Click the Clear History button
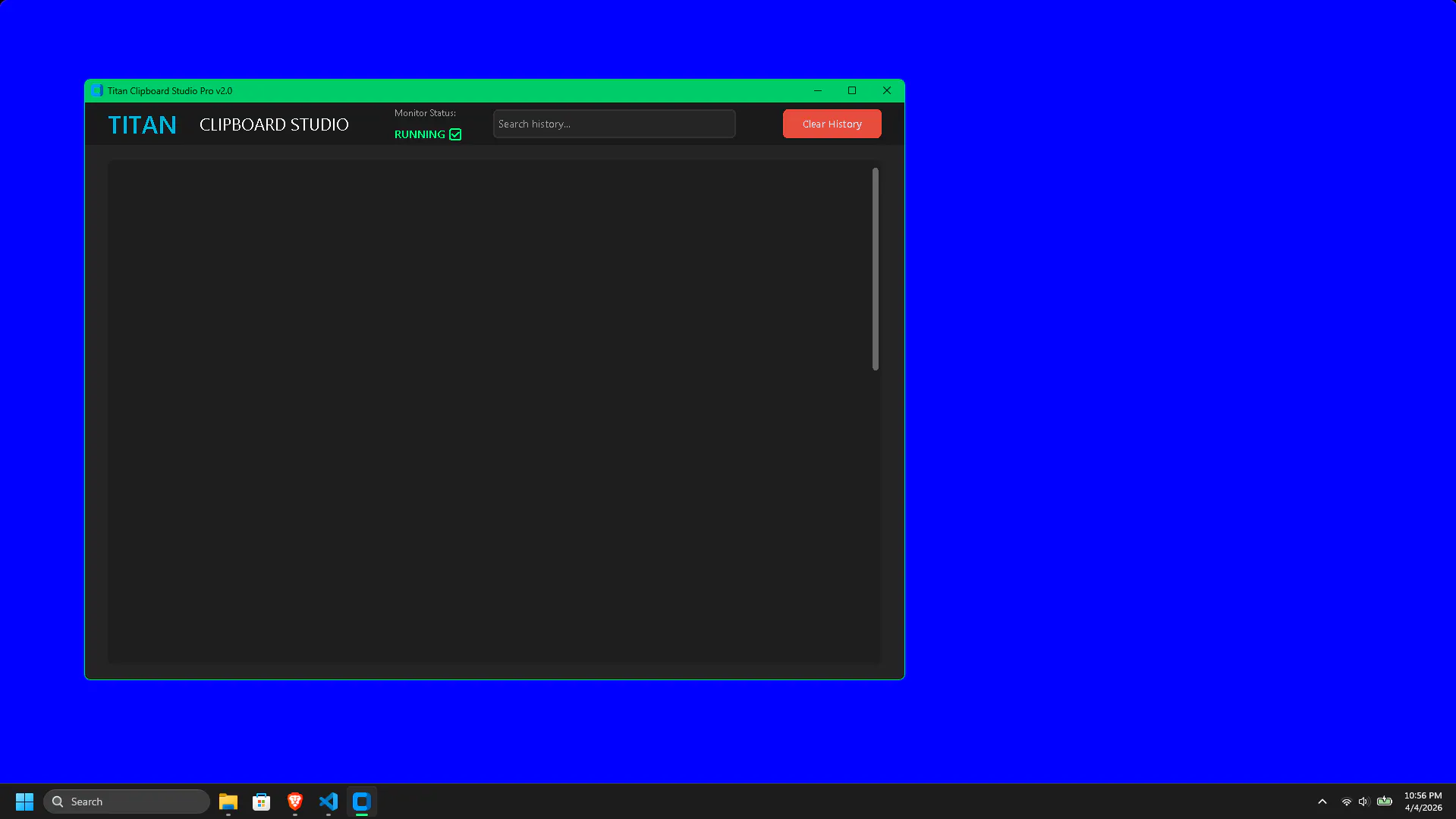Image resolution: width=1456 pixels, height=819 pixels. [x=832, y=124]
